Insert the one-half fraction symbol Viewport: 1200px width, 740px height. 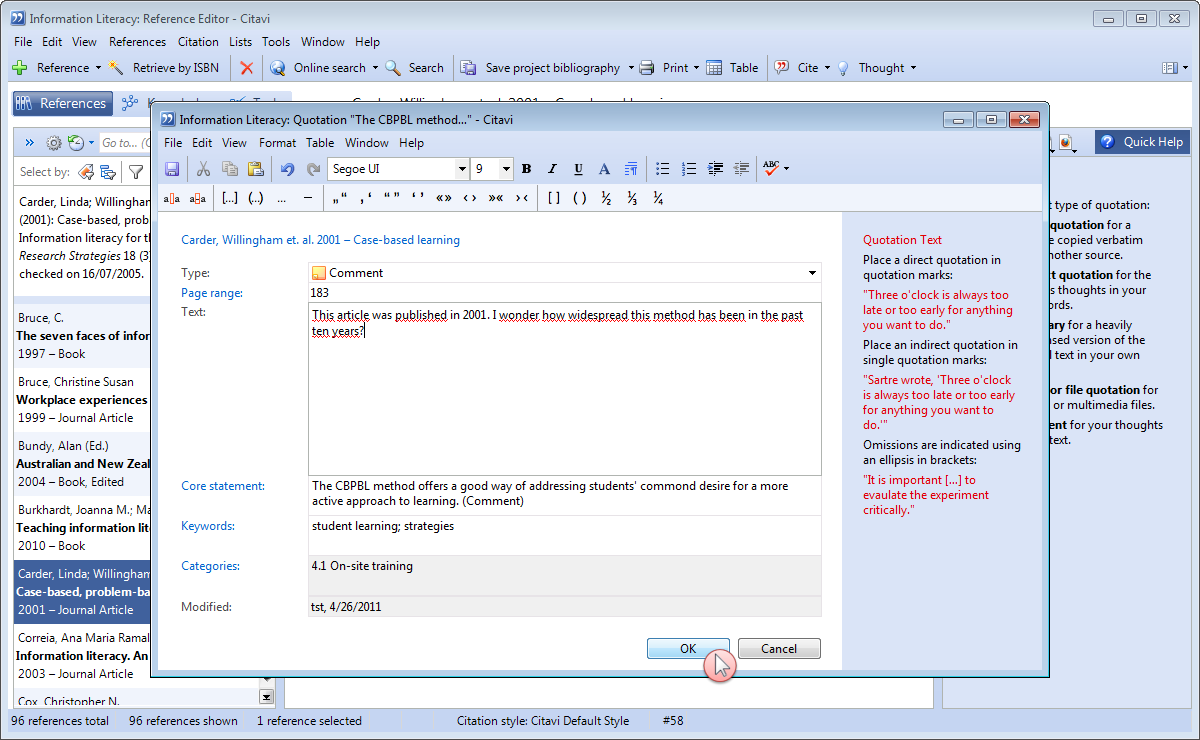coord(606,198)
